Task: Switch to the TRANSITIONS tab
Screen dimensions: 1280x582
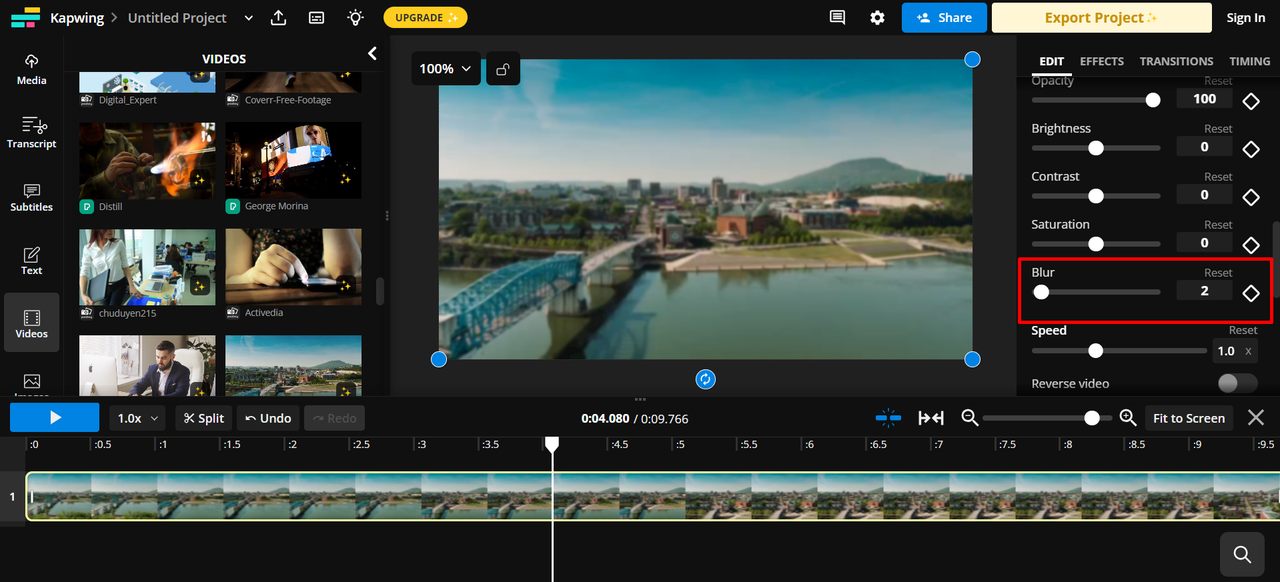Action: (1176, 61)
